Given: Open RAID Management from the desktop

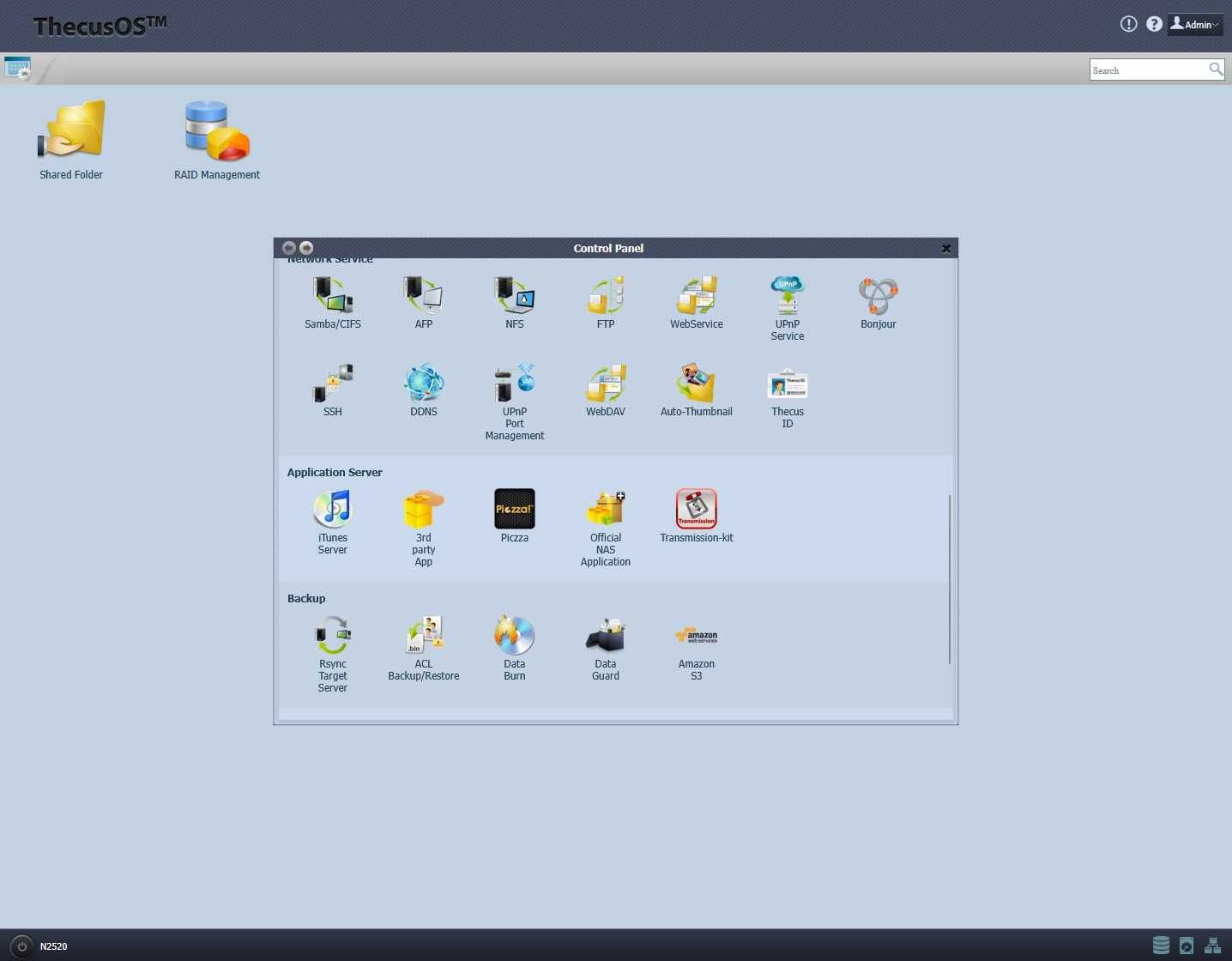Looking at the screenshot, I should 217,140.
